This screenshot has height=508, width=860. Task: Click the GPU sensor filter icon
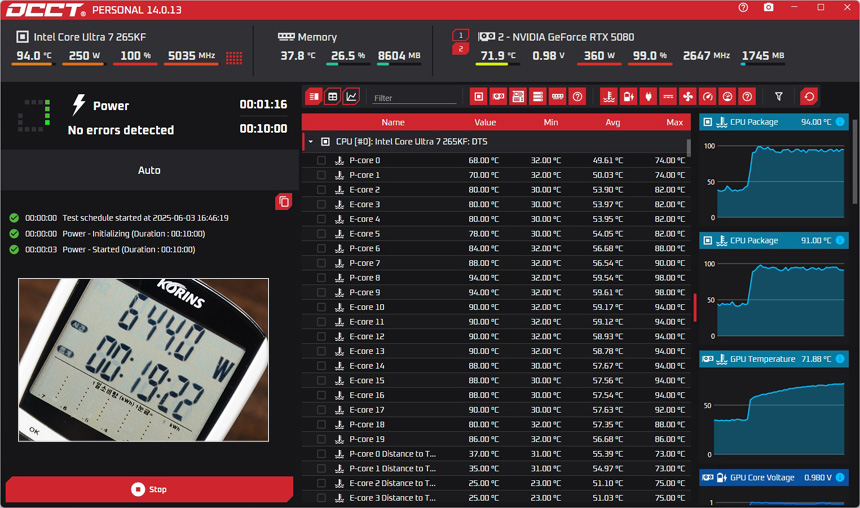tap(498, 97)
